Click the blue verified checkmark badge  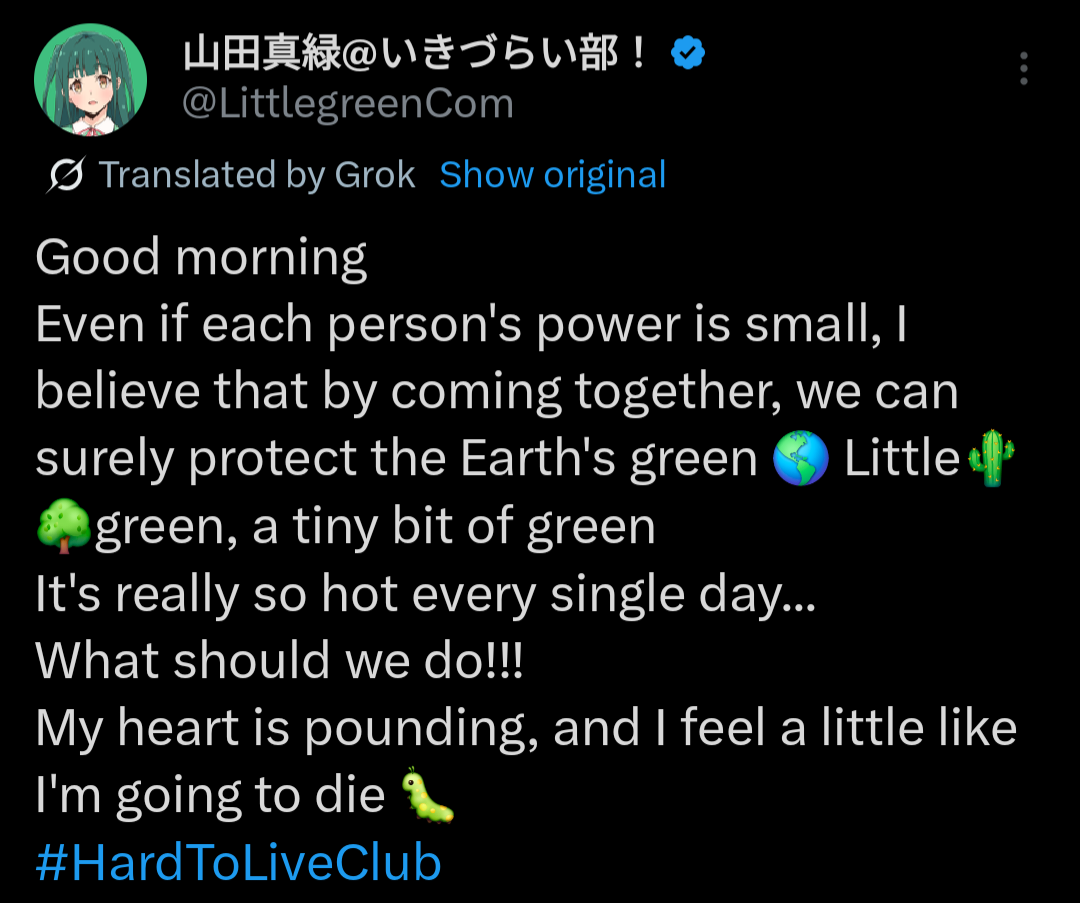tap(687, 53)
